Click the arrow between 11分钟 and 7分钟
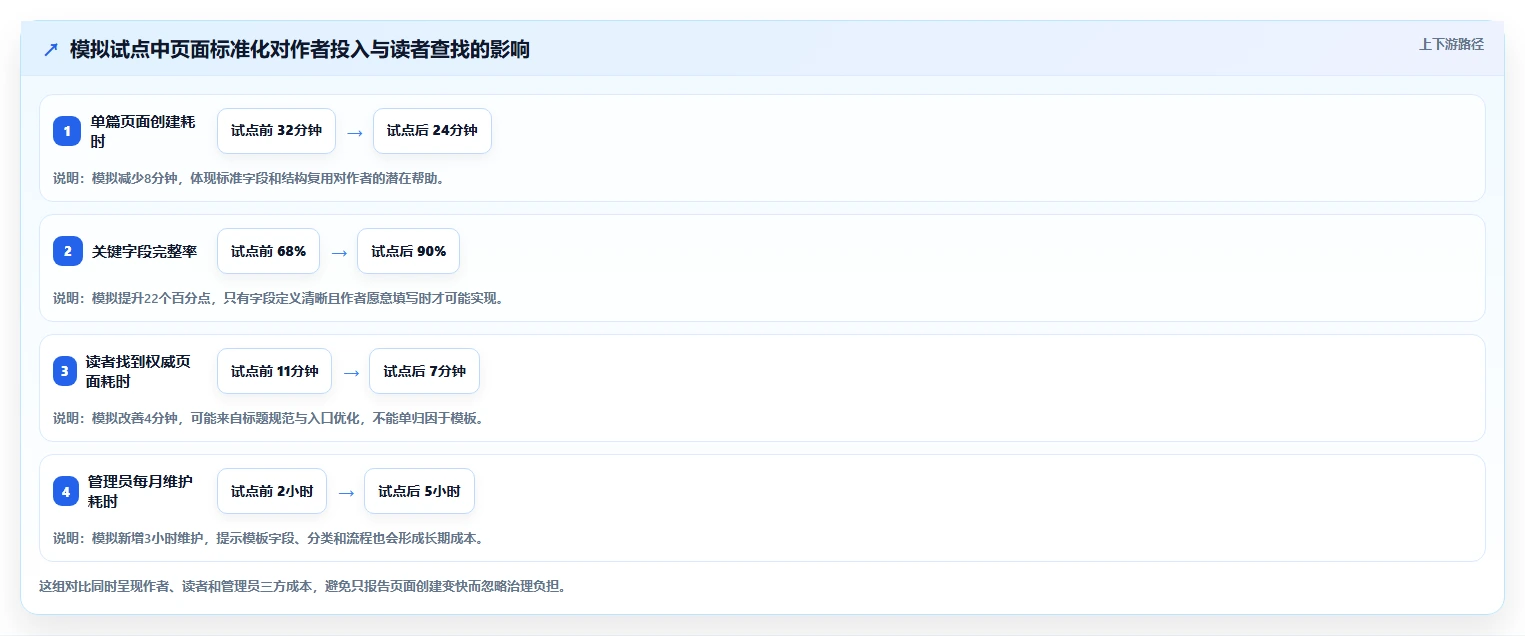 [x=350, y=372]
